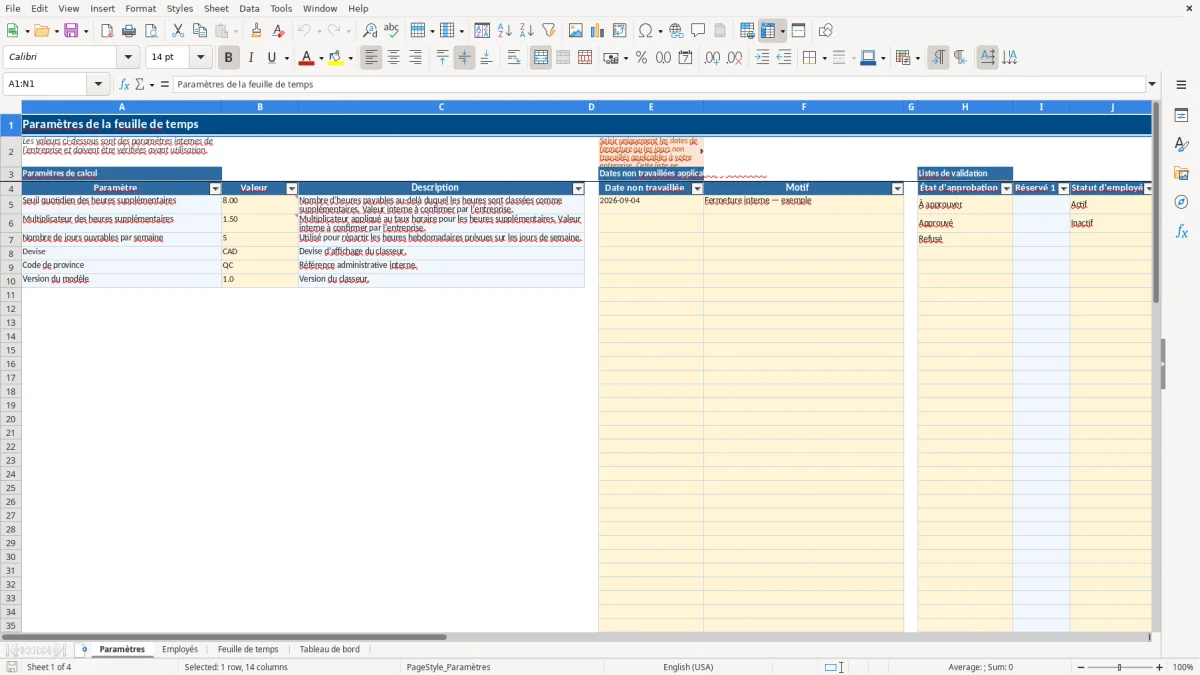Insert an image
The width and height of the screenshot is (1200, 675).
click(x=576, y=31)
